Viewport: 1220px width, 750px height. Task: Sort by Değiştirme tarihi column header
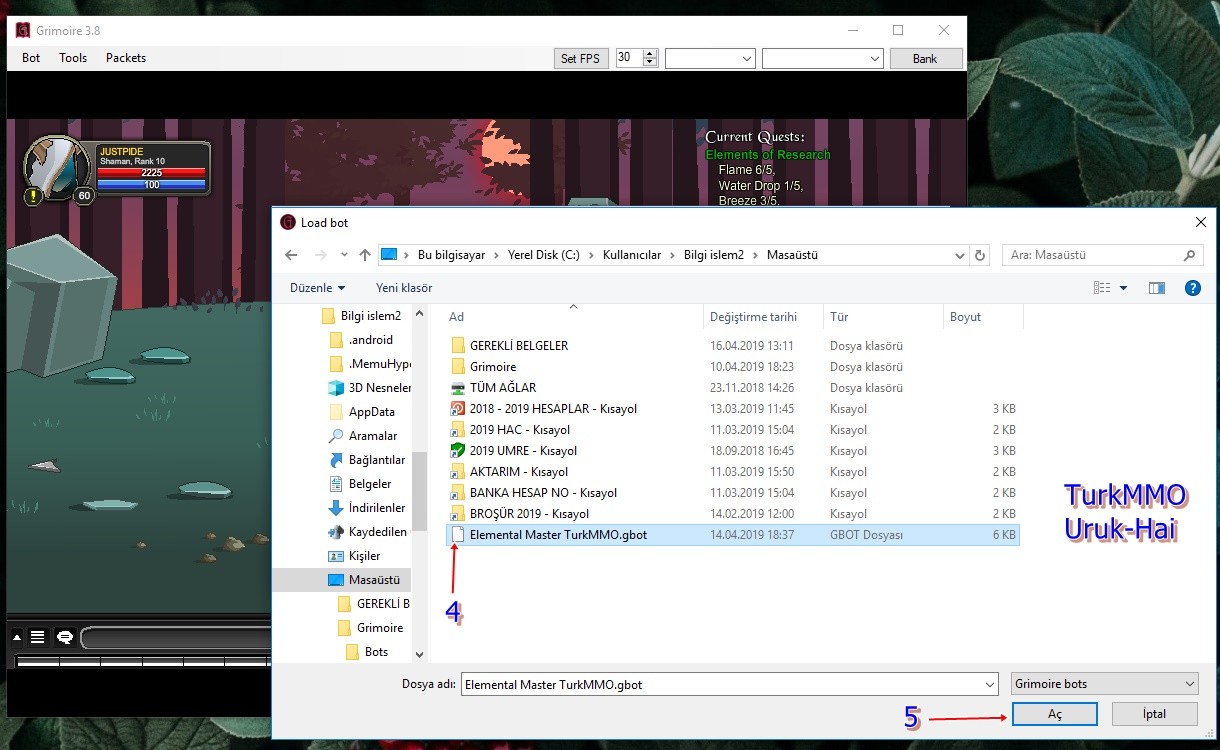(x=763, y=317)
